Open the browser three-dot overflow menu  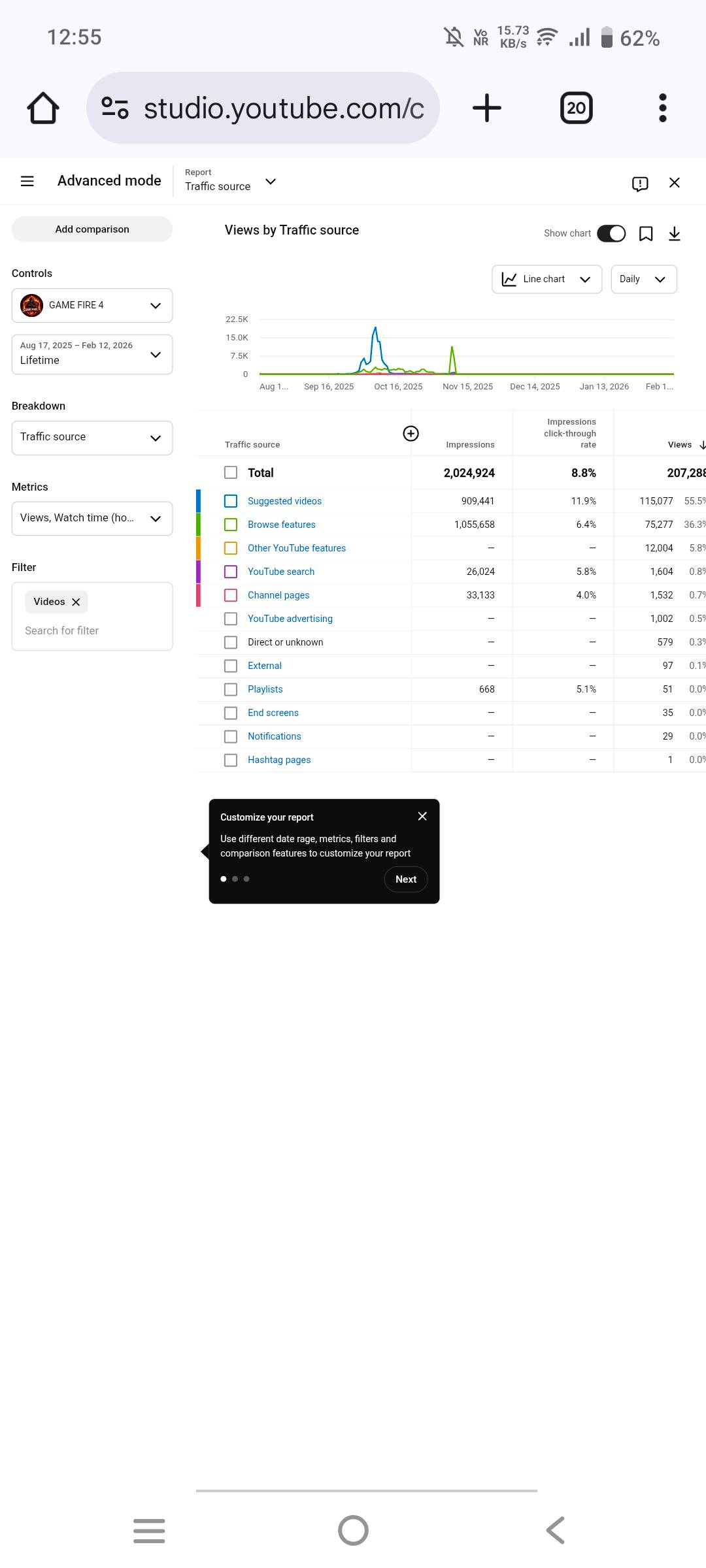[663, 108]
